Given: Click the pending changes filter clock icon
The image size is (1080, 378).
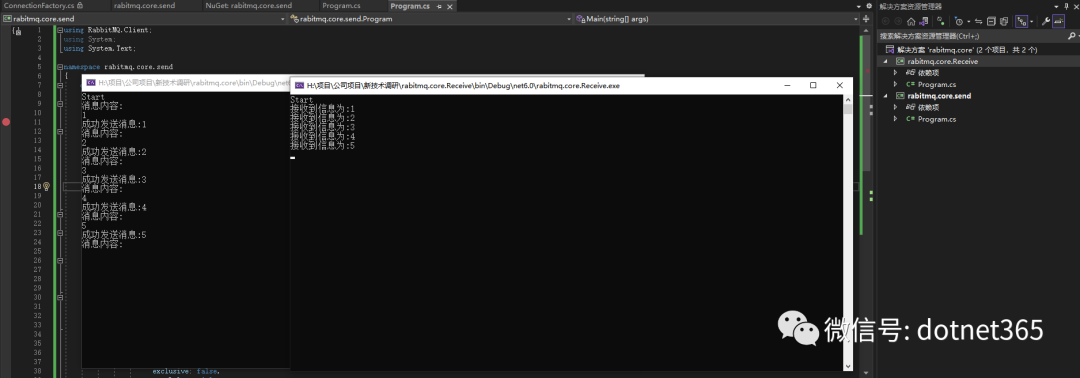Looking at the screenshot, I should coord(959,21).
